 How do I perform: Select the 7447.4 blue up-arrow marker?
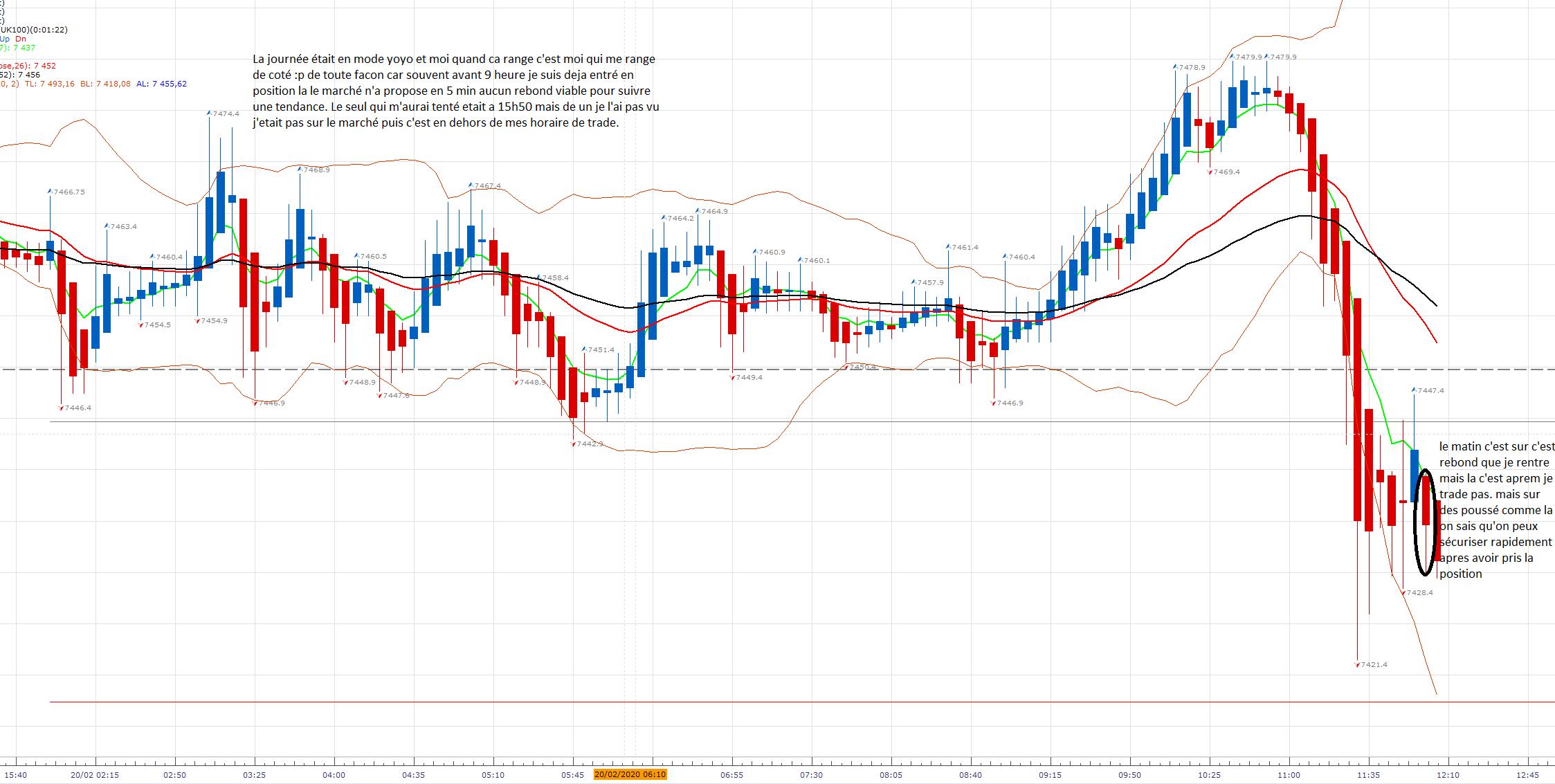tap(1427, 390)
